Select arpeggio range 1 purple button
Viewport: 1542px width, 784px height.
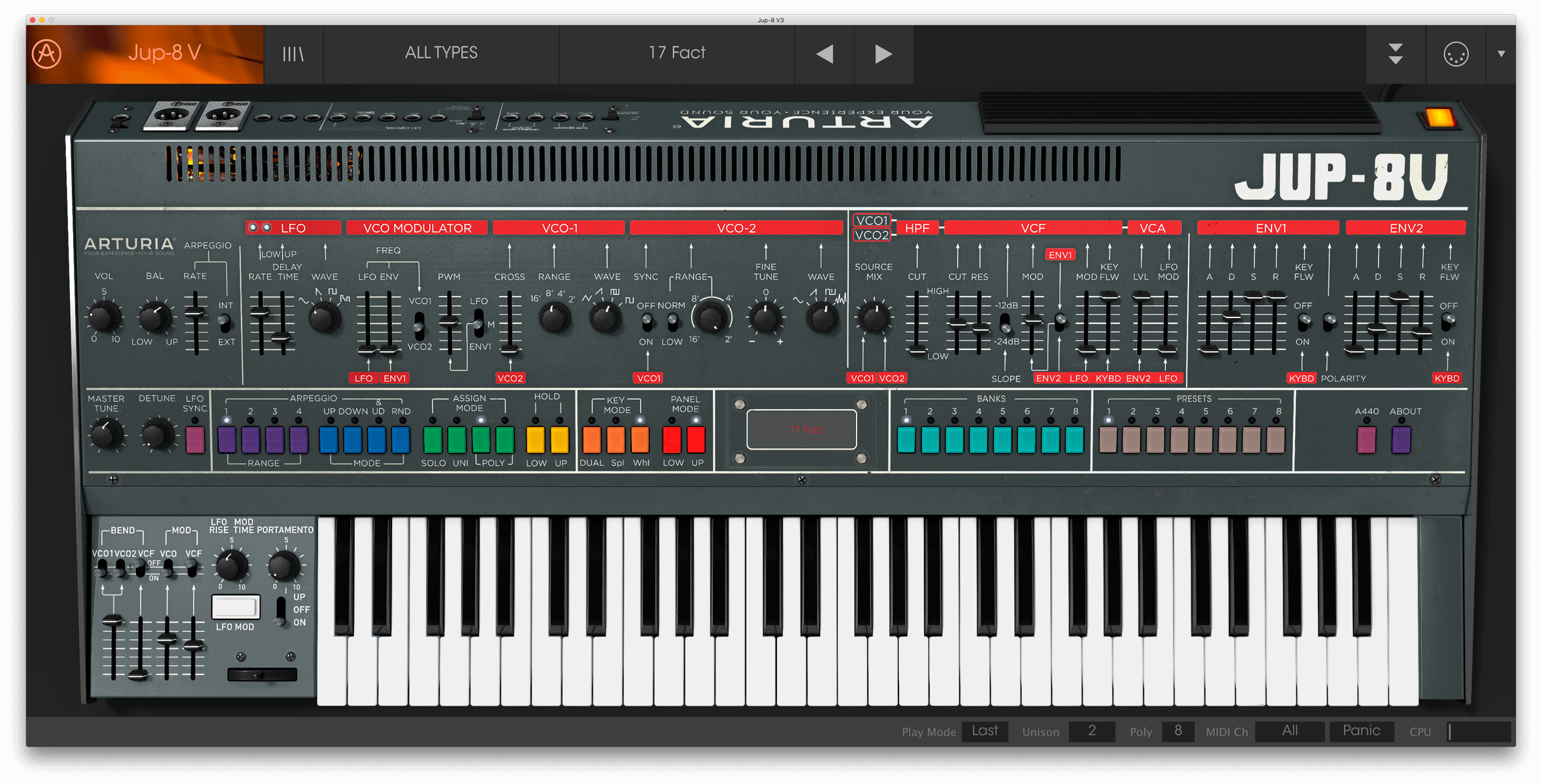[x=227, y=440]
